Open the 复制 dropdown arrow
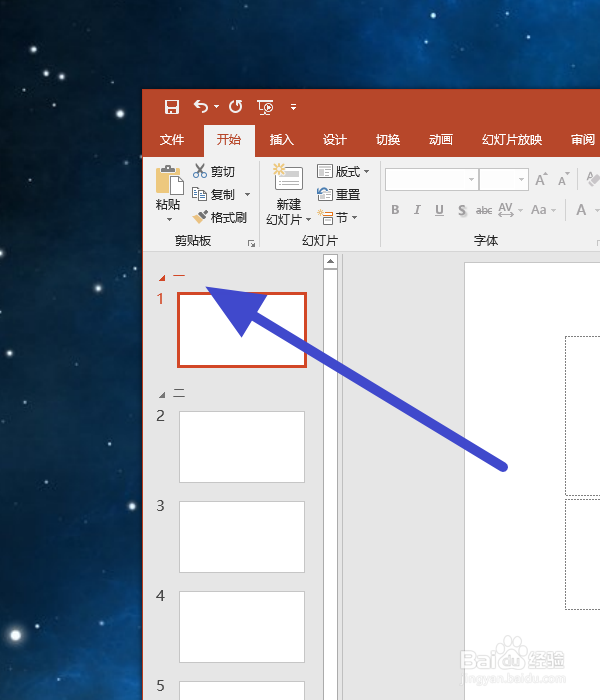Image resolution: width=600 pixels, height=700 pixels. [247, 195]
